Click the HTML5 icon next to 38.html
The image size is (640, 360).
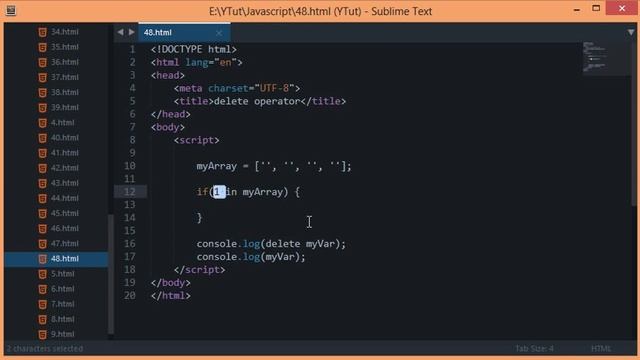click(42, 92)
